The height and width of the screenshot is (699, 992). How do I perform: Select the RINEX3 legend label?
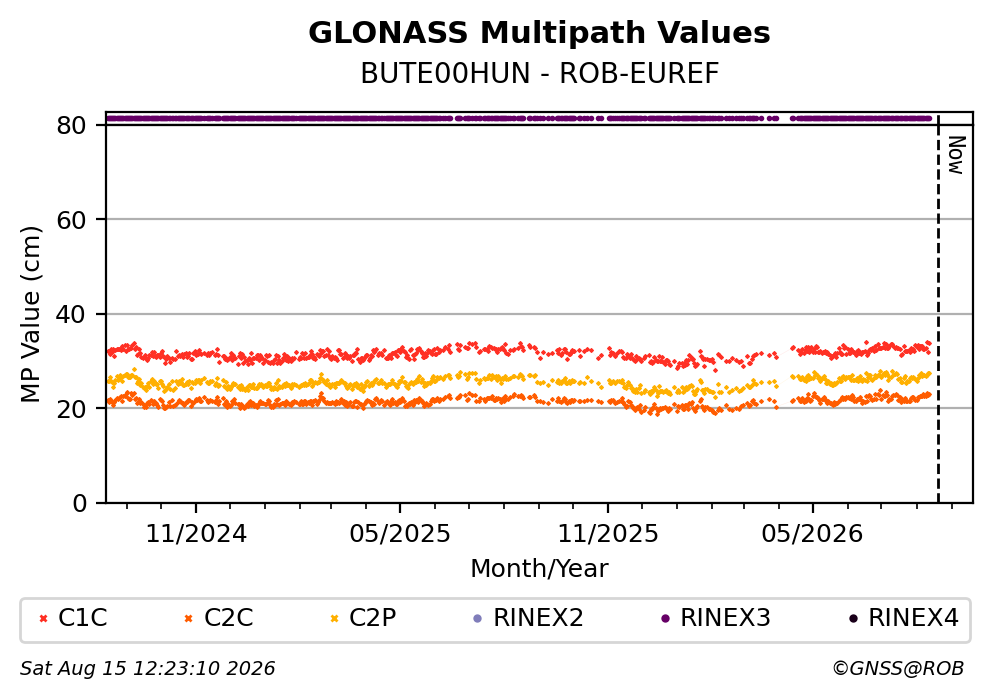point(725,618)
